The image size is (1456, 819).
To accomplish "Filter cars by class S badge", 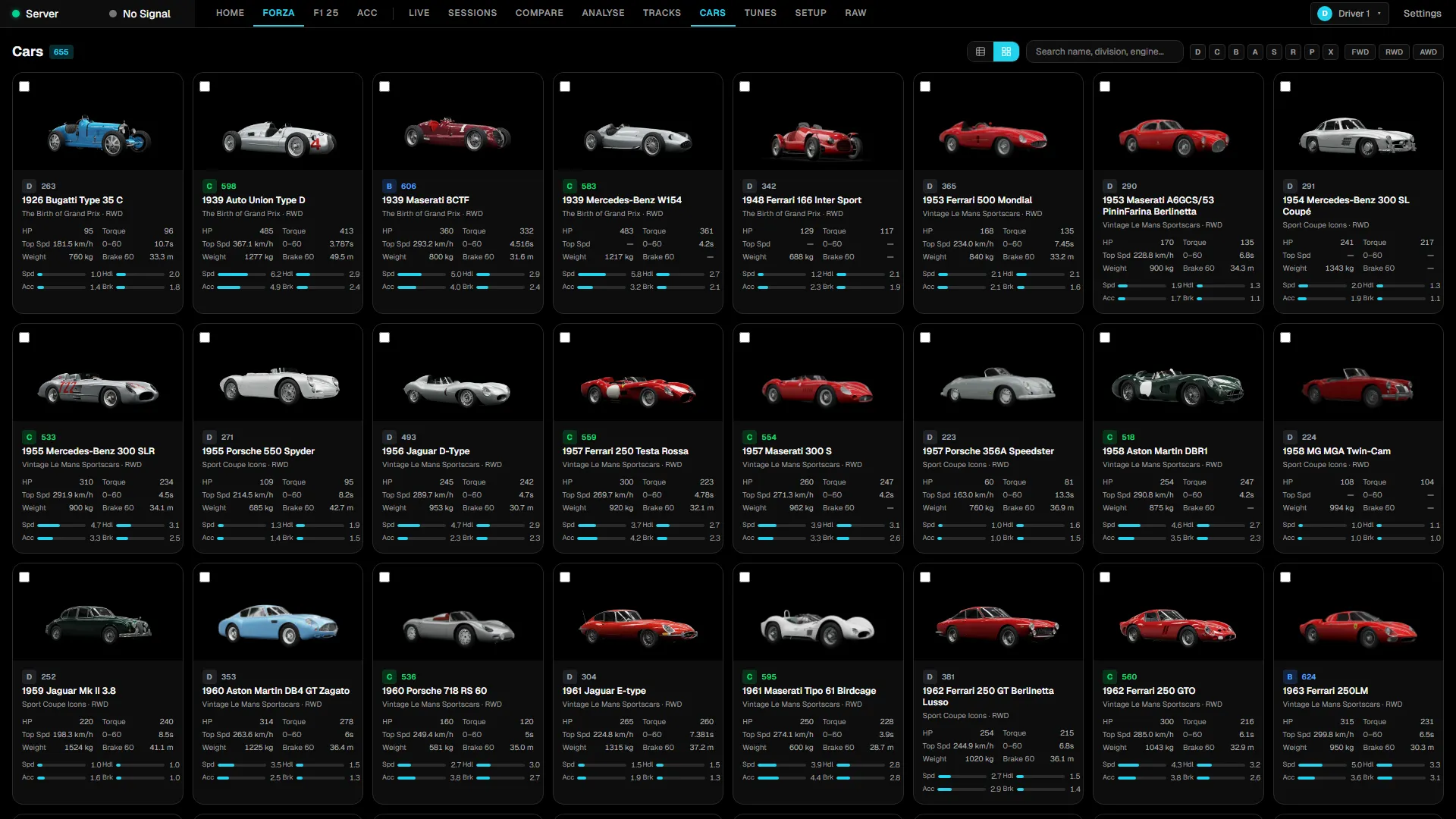I will 1274,52.
